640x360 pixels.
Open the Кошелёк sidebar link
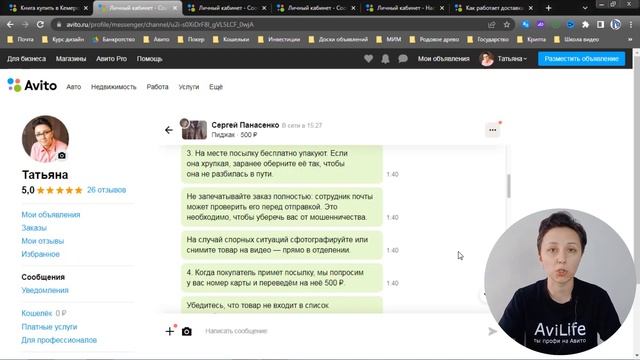click(37, 313)
